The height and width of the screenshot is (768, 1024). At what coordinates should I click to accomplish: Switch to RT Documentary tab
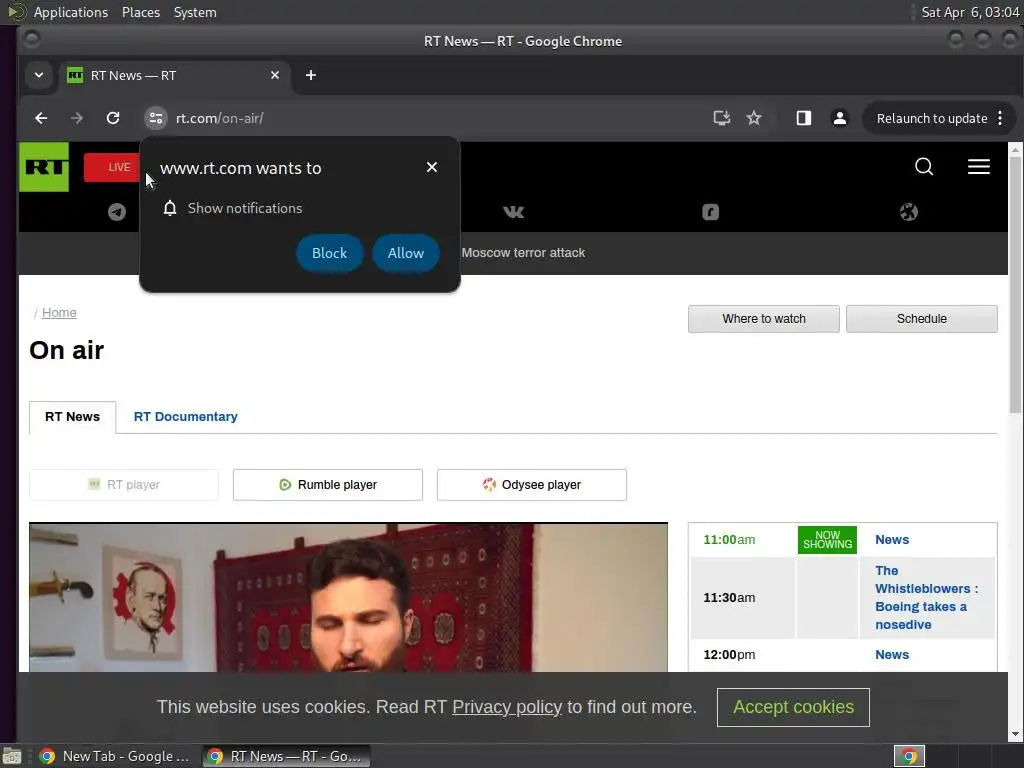[185, 417]
